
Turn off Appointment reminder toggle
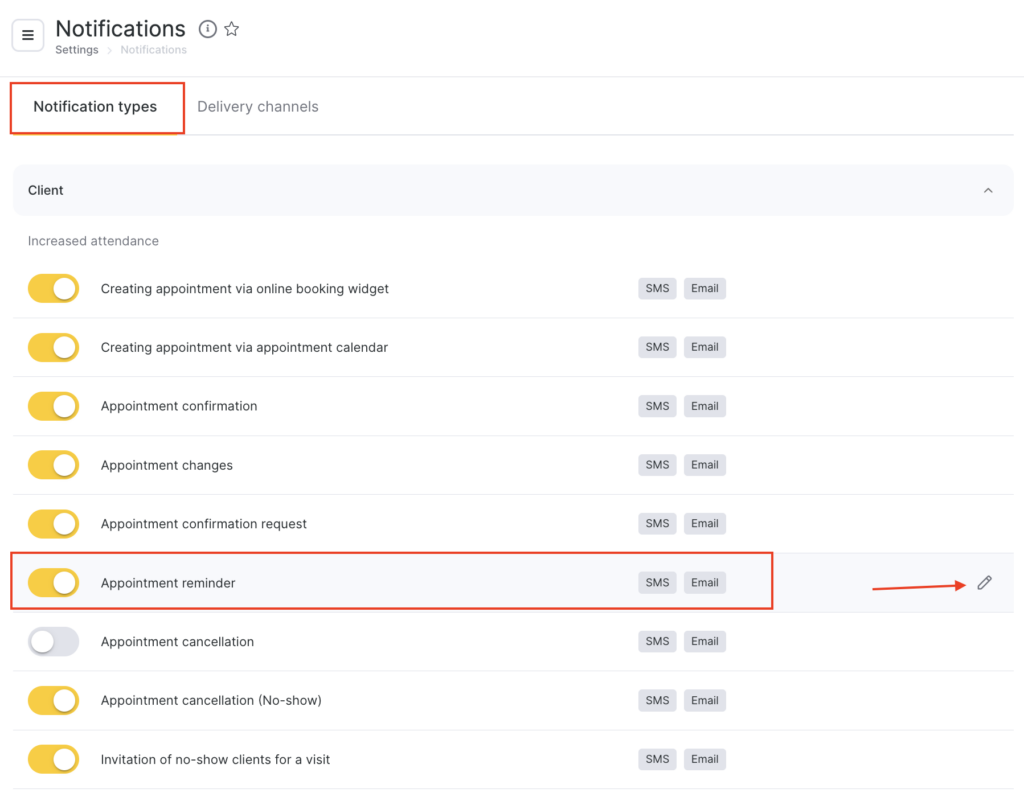(x=53, y=583)
